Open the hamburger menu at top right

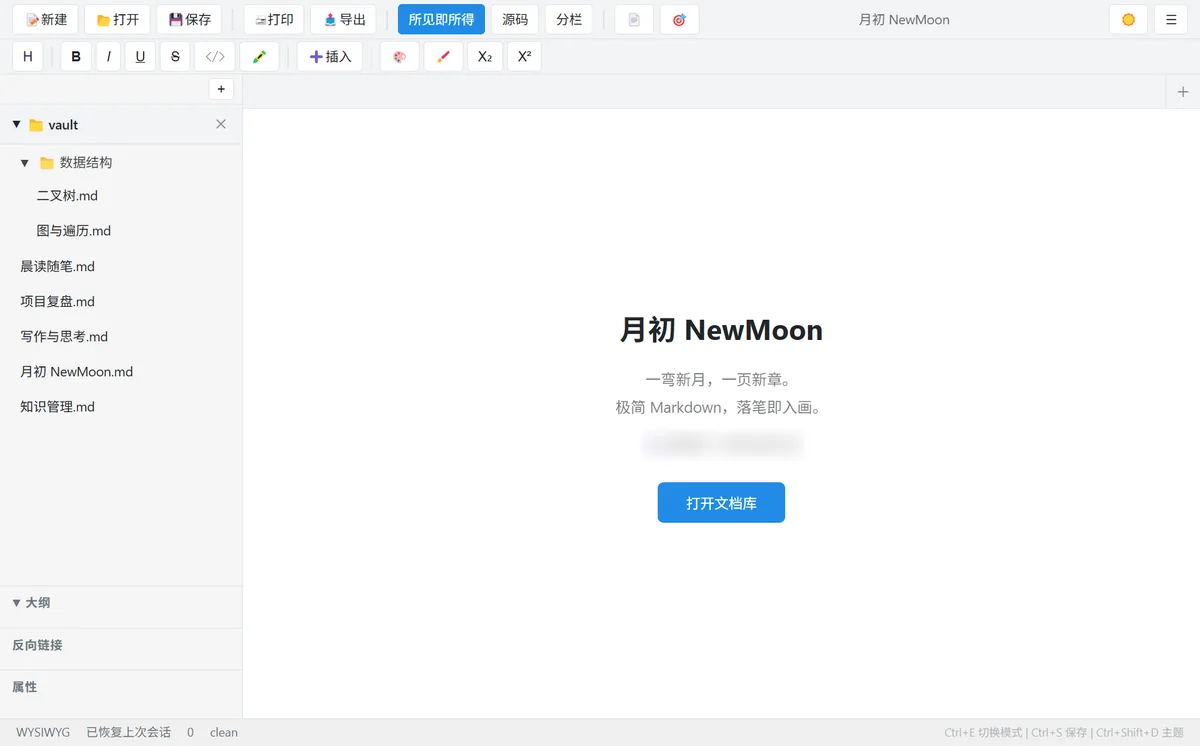pyautogui.click(x=1171, y=19)
